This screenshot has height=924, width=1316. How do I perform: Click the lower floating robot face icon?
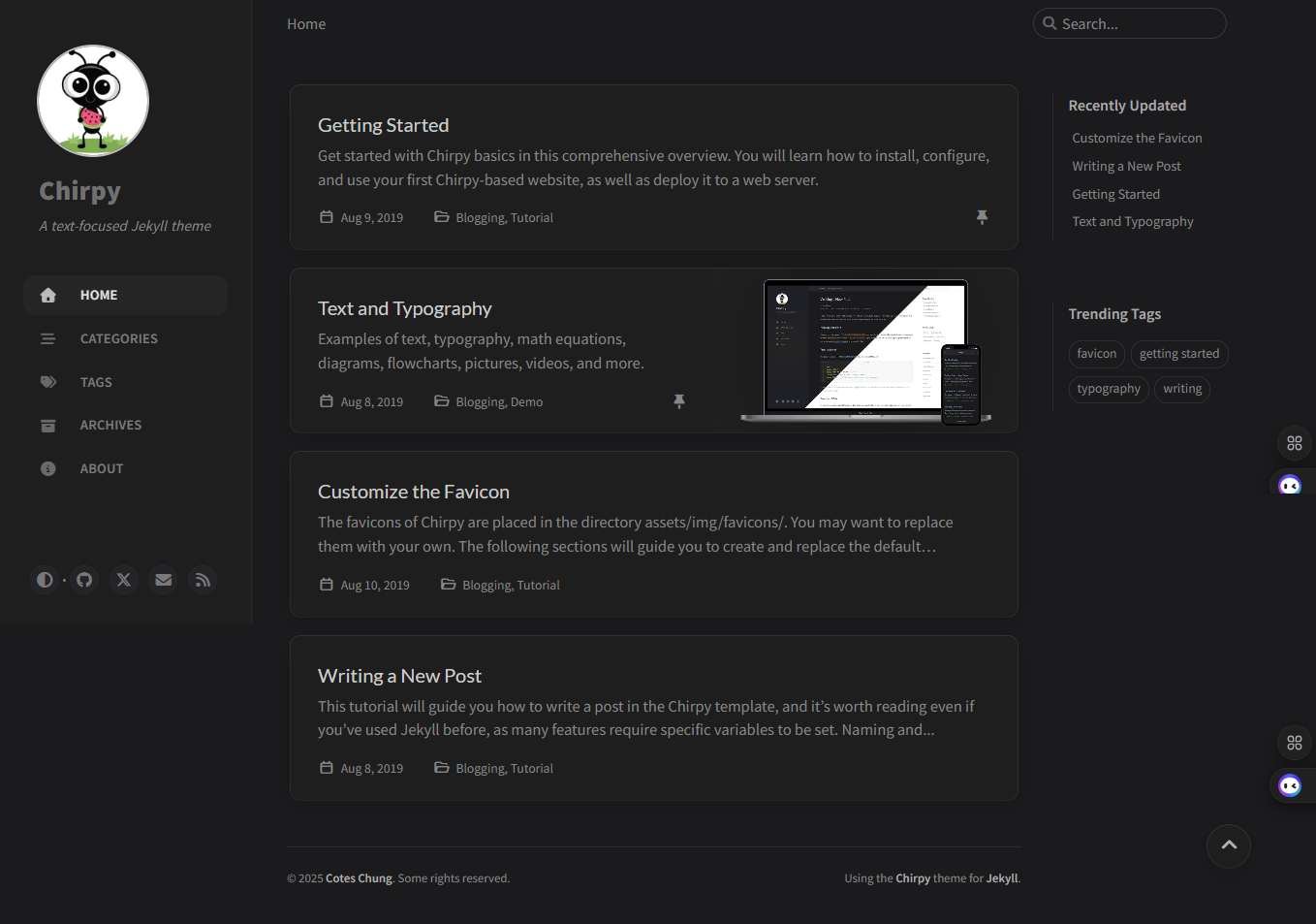point(1290,785)
